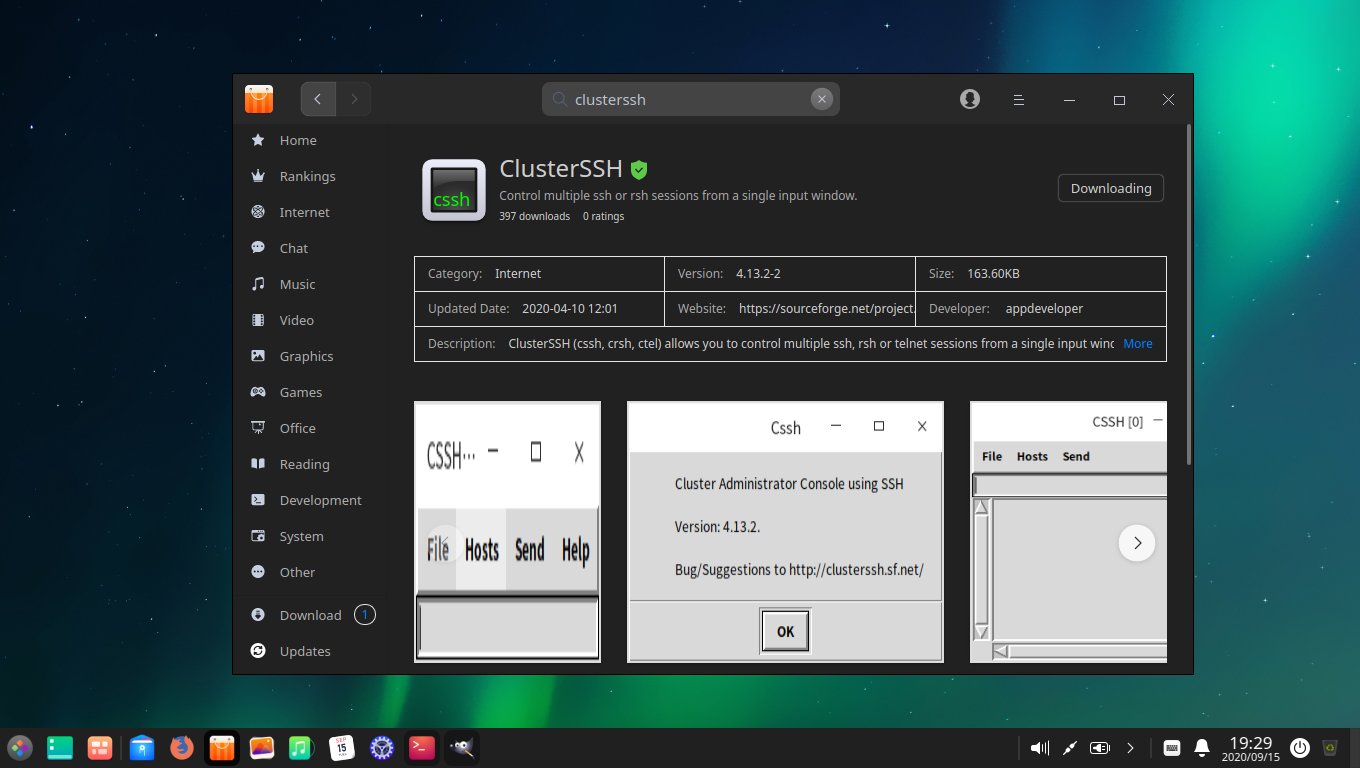1360x768 pixels.
Task: Clear the clusterssh search text
Action: click(821, 99)
